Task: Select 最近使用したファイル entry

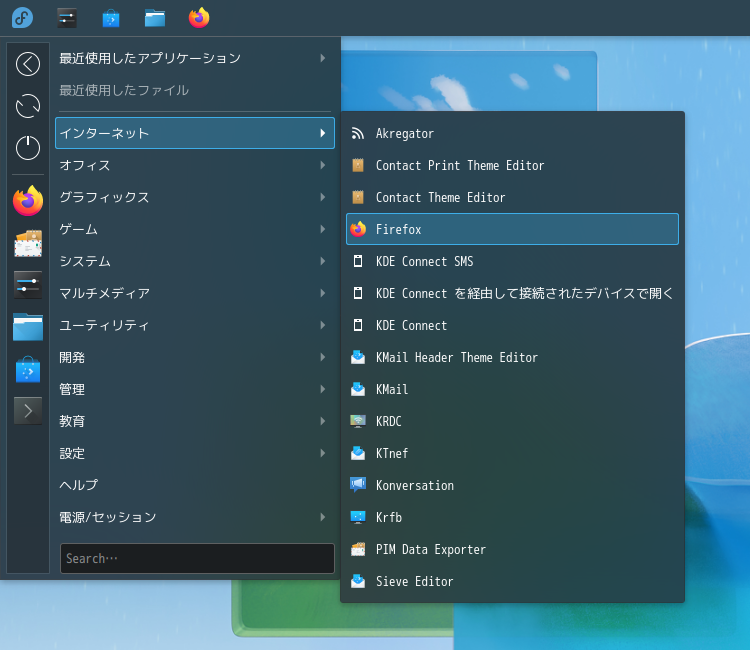Action: pos(195,90)
